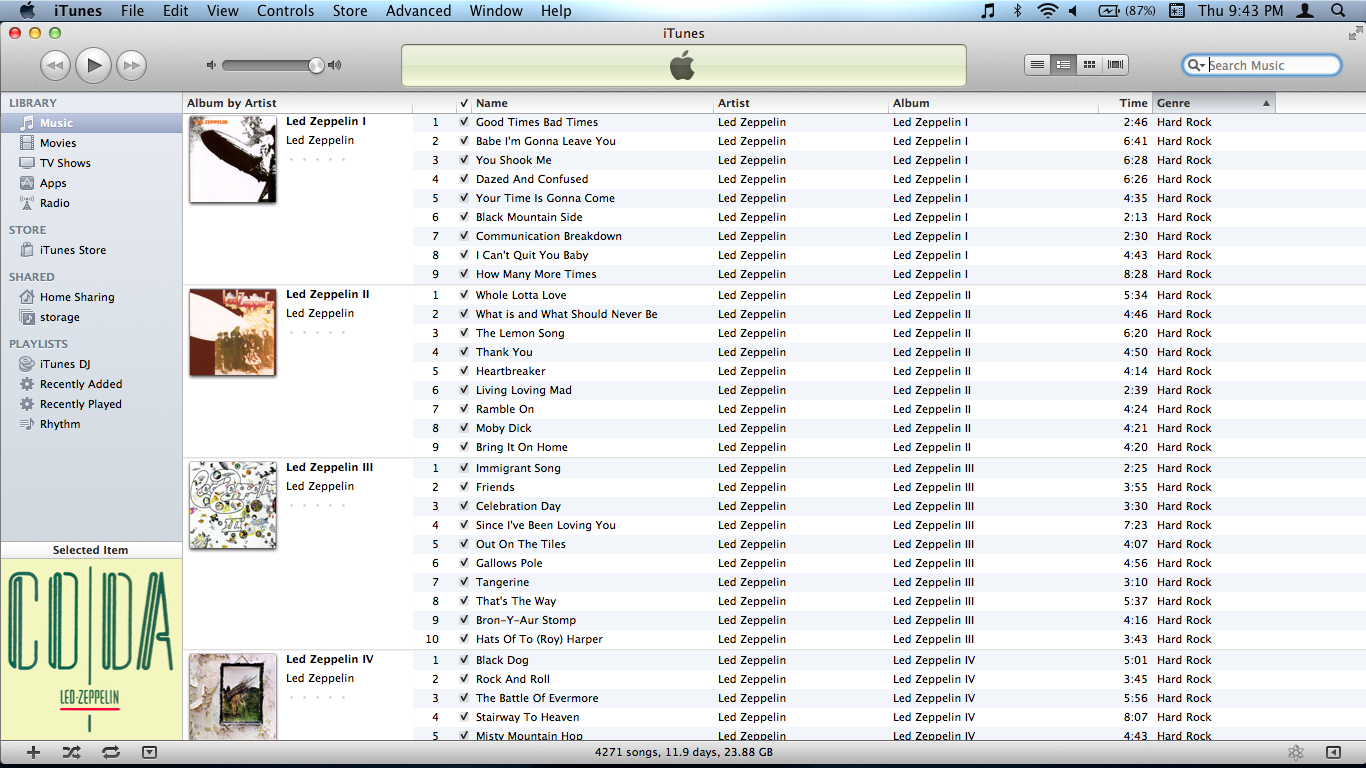Screen dimensions: 1366x768
Task: Select Led Zeppelin III album cover
Action: 233,505
